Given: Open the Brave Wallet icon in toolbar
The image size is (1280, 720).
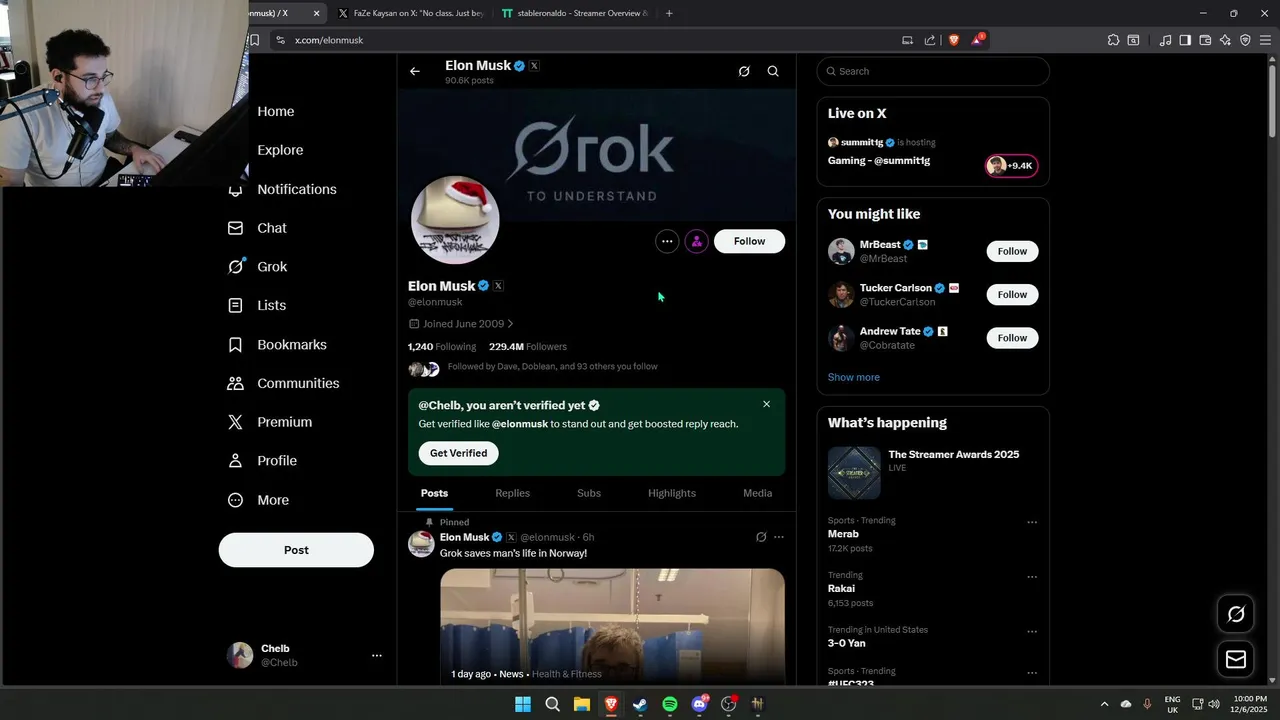Looking at the screenshot, I should click(1205, 40).
